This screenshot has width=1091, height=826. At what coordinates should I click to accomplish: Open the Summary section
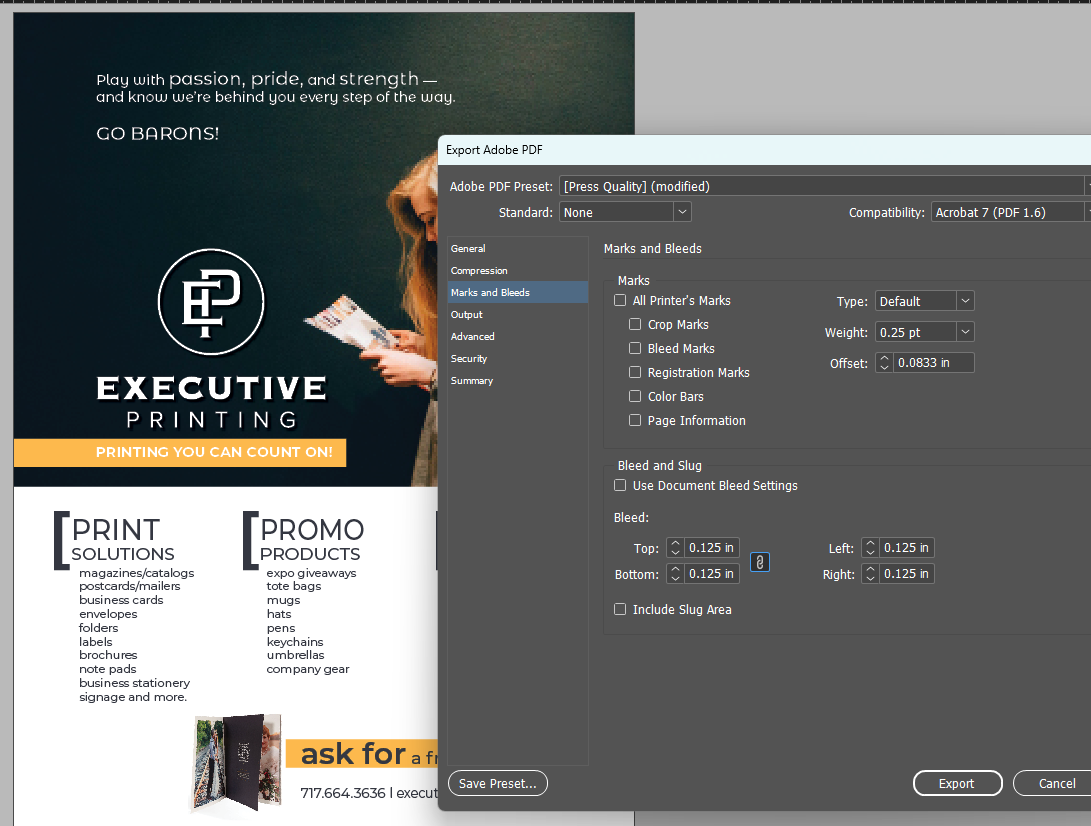click(518, 381)
